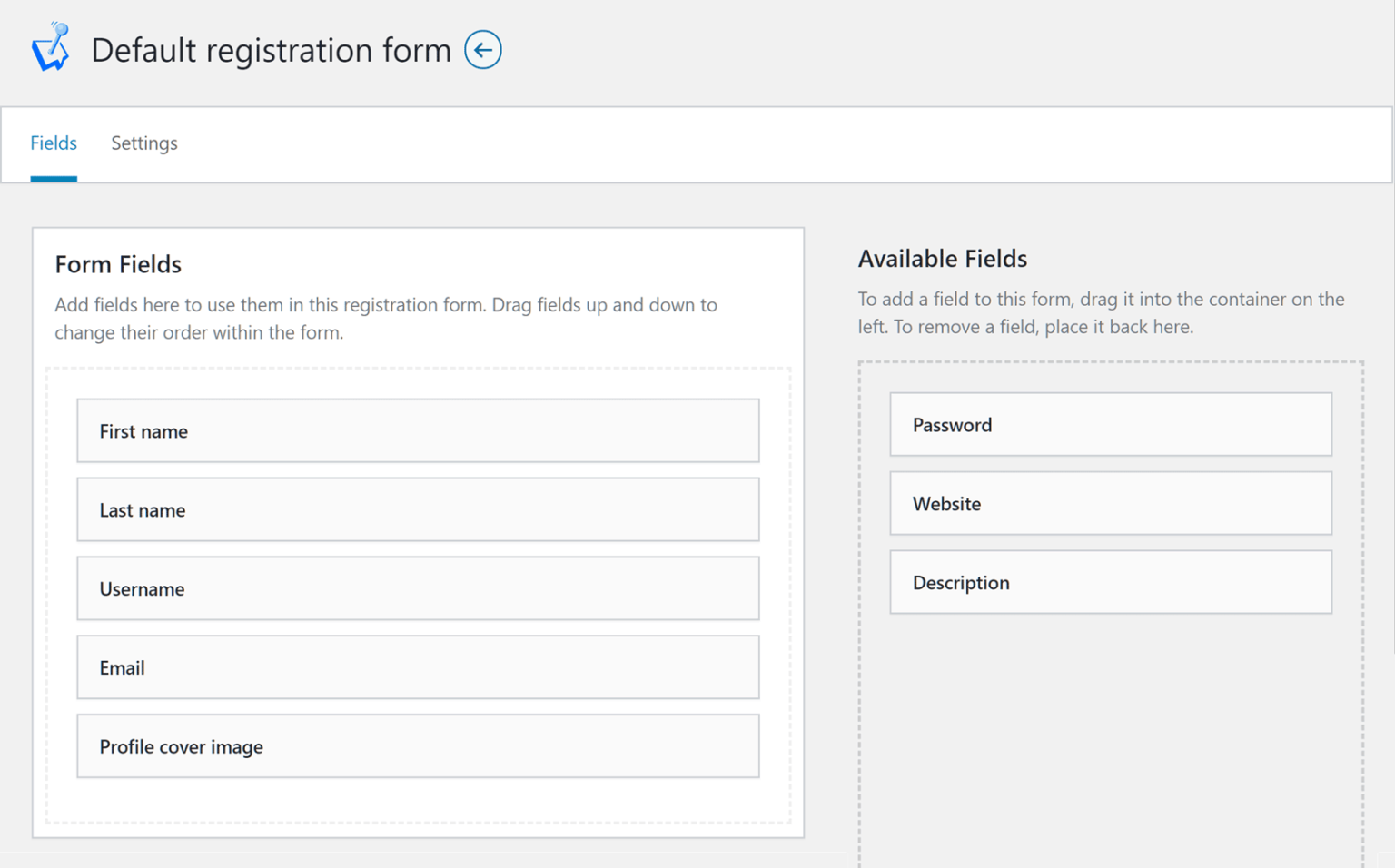Select the First name field
This screenshot has height=868, width=1395.
click(418, 430)
